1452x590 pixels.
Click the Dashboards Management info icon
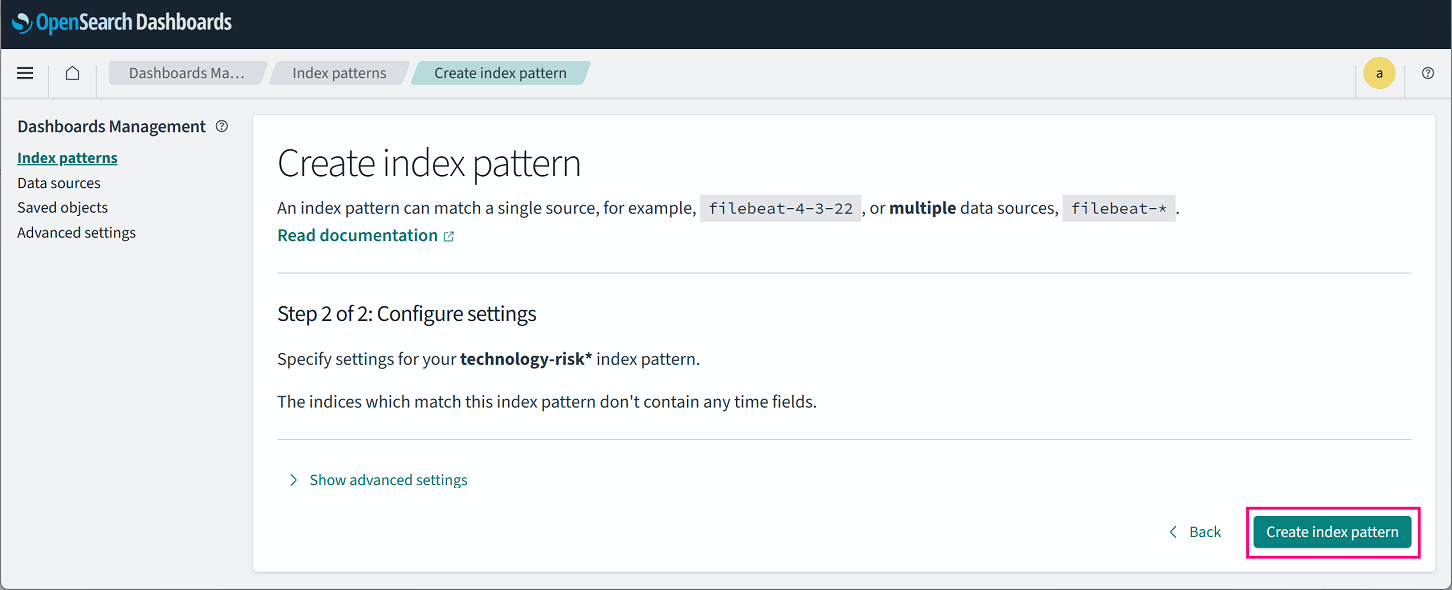222,126
